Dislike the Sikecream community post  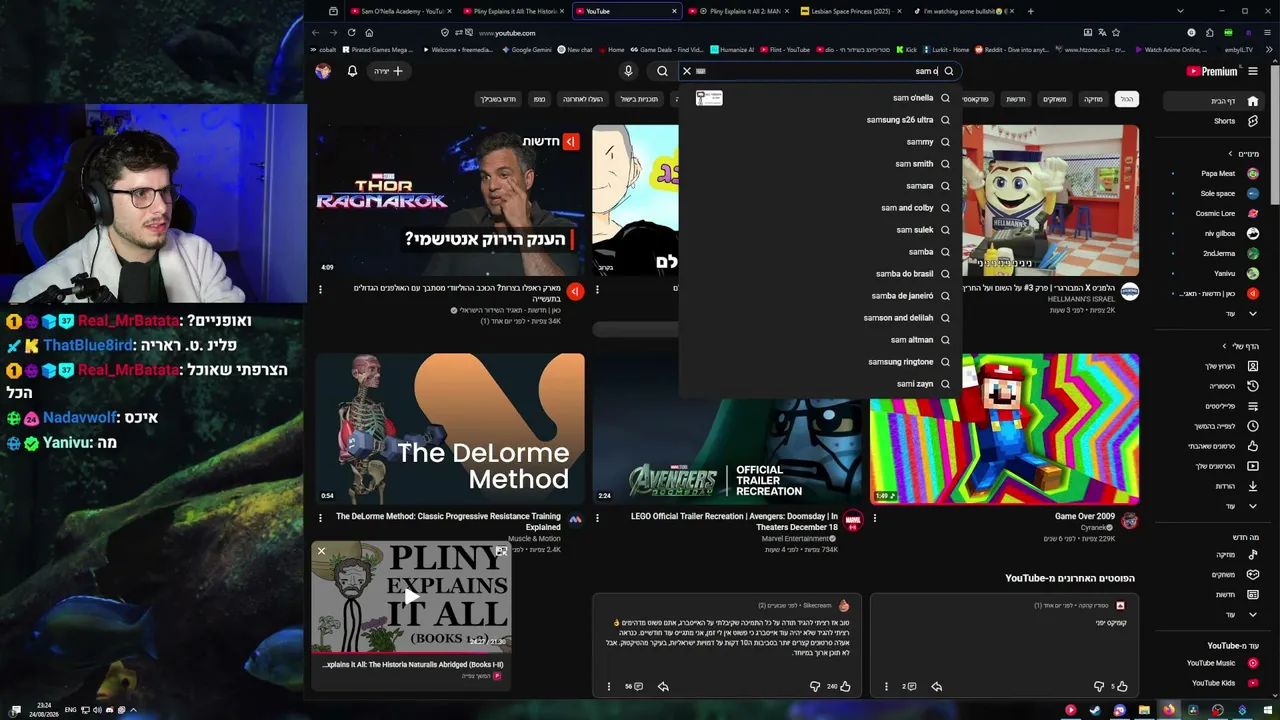tap(815, 686)
